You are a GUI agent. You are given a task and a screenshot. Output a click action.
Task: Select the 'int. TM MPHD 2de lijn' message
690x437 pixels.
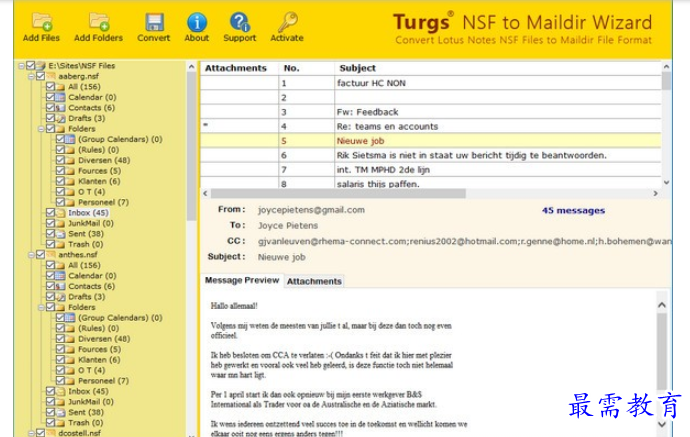pos(431,170)
